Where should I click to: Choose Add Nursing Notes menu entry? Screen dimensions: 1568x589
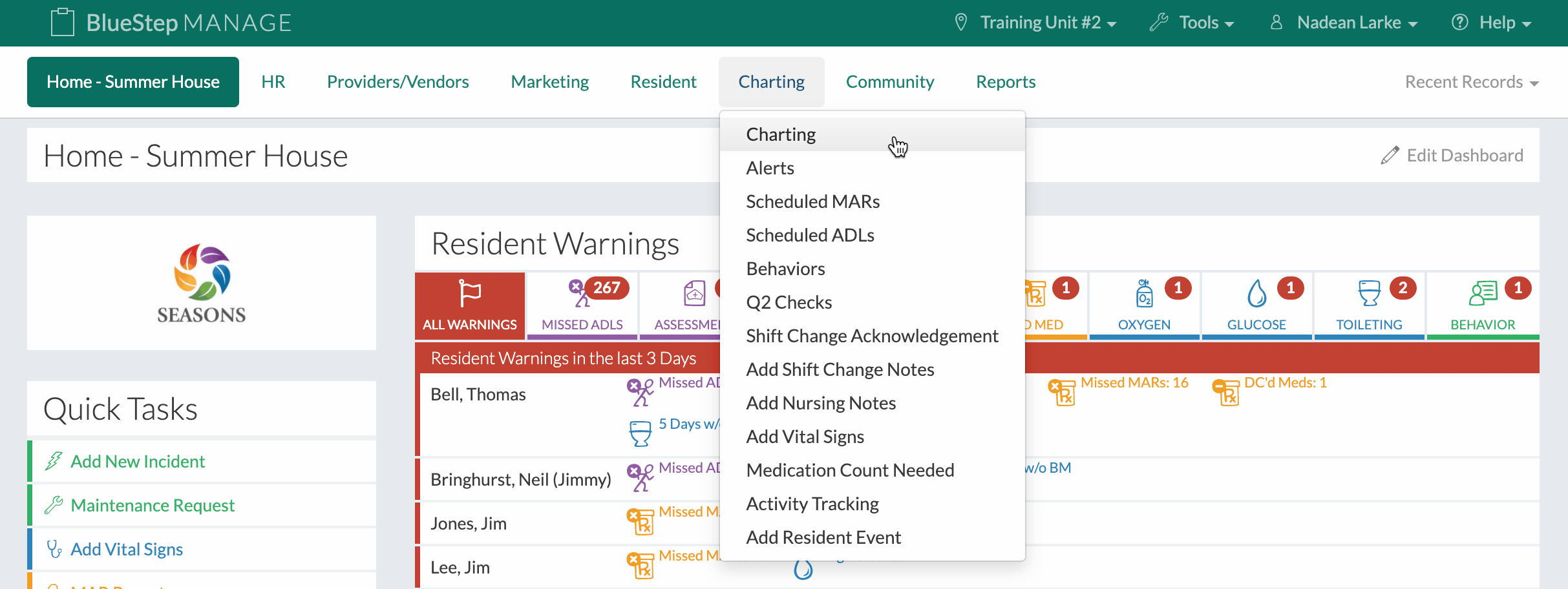point(873,403)
